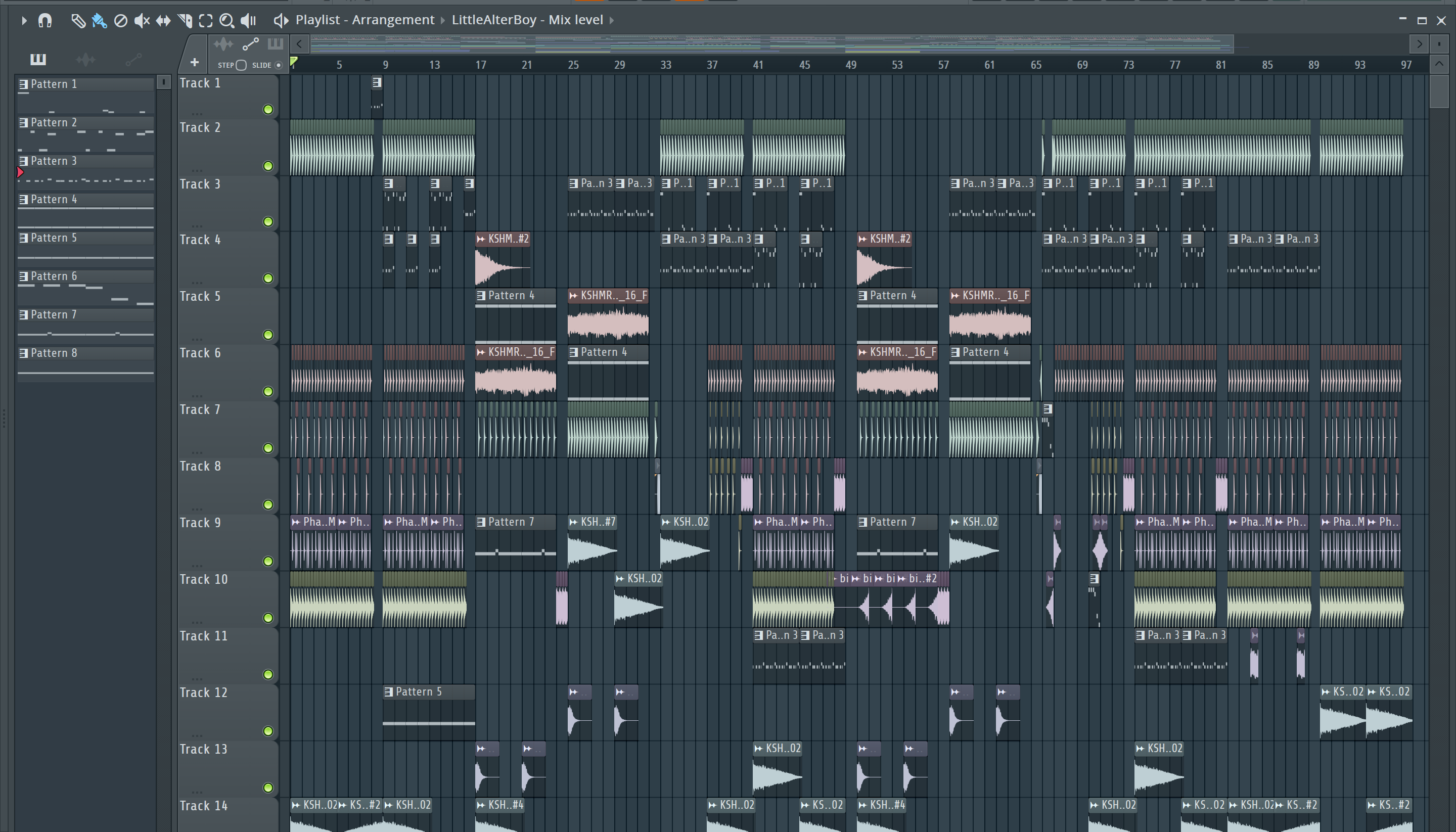Screen dimensions: 1456x832
Task: Mute Track 8 with its green light
Action: coord(268,504)
